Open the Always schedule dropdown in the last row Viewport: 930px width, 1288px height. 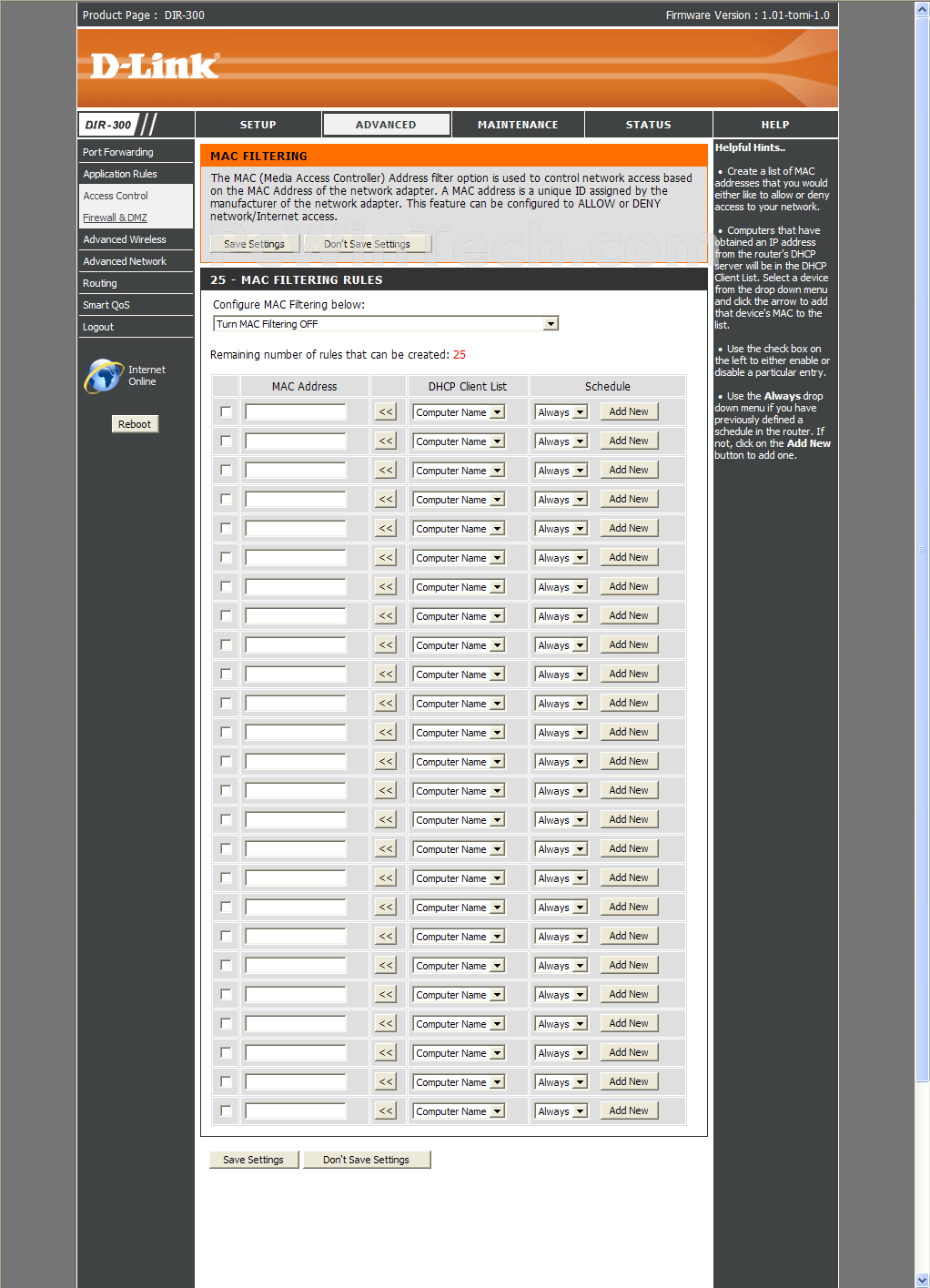561,1111
